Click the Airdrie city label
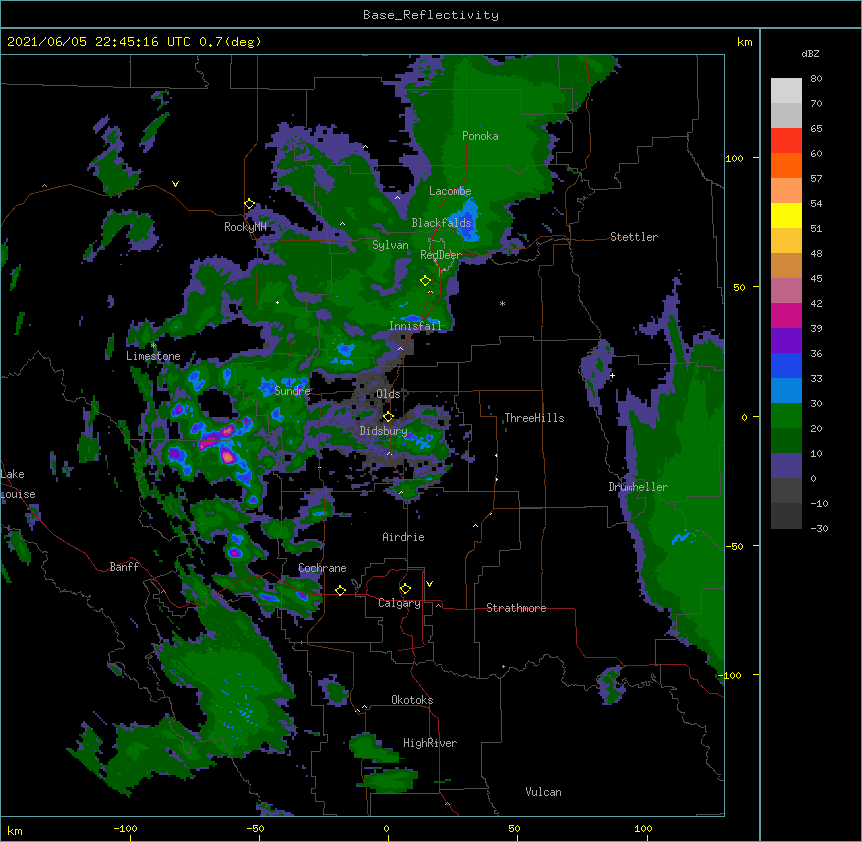This screenshot has height=842, width=862. pyautogui.click(x=403, y=537)
